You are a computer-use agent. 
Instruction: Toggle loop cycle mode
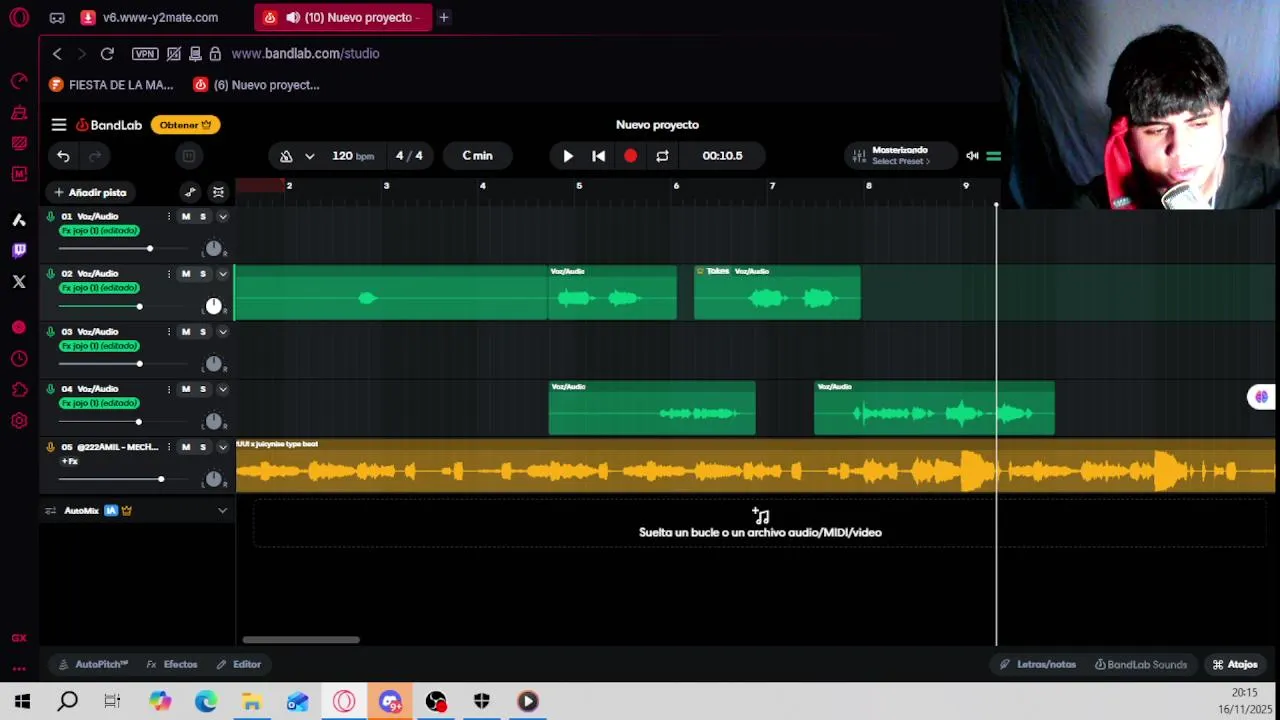(662, 156)
